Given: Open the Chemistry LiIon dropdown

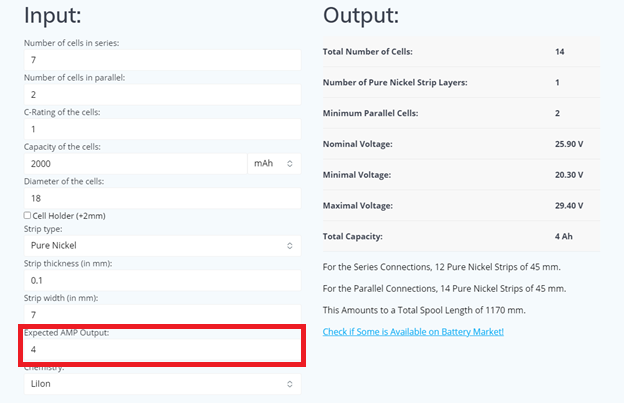Looking at the screenshot, I should pyautogui.click(x=161, y=384).
